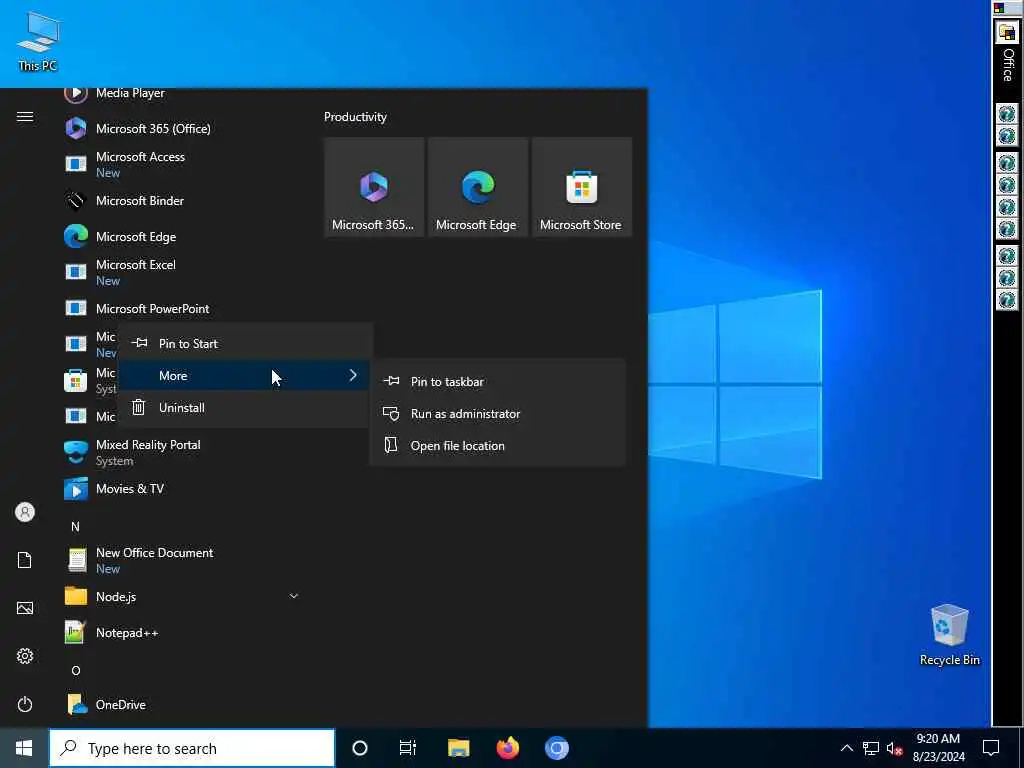Image resolution: width=1024 pixels, height=768 pixels.
Task: Show hidden tray icons chevron
Action: (x=846, y=748)
